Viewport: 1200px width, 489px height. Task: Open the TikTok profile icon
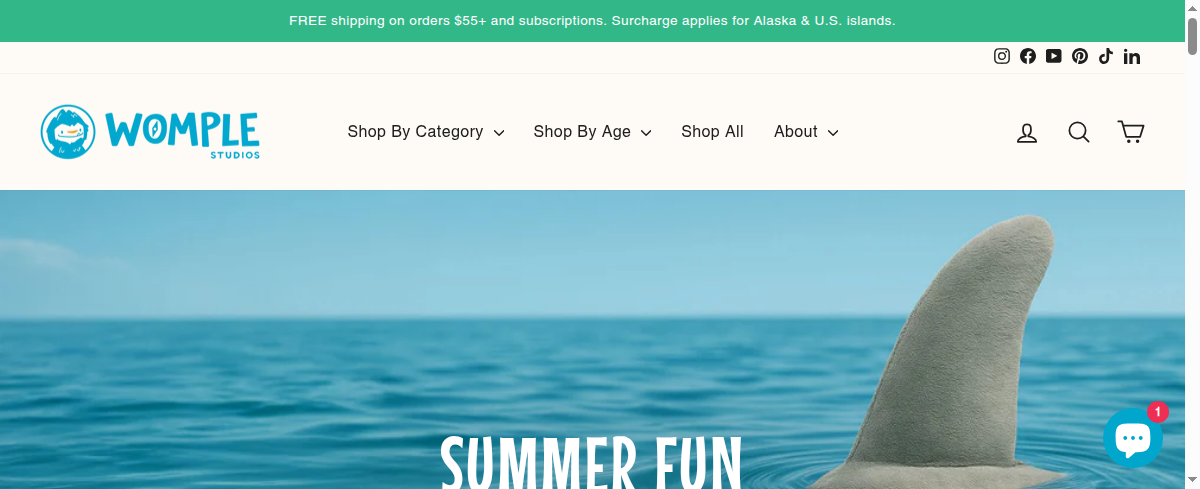coord(1106,56)
